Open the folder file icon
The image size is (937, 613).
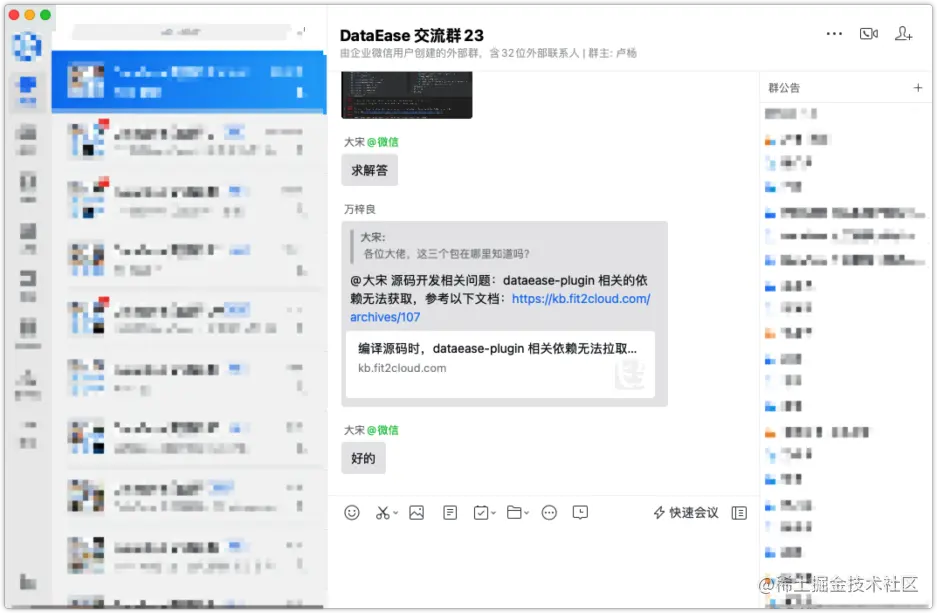tap(514, 513)
